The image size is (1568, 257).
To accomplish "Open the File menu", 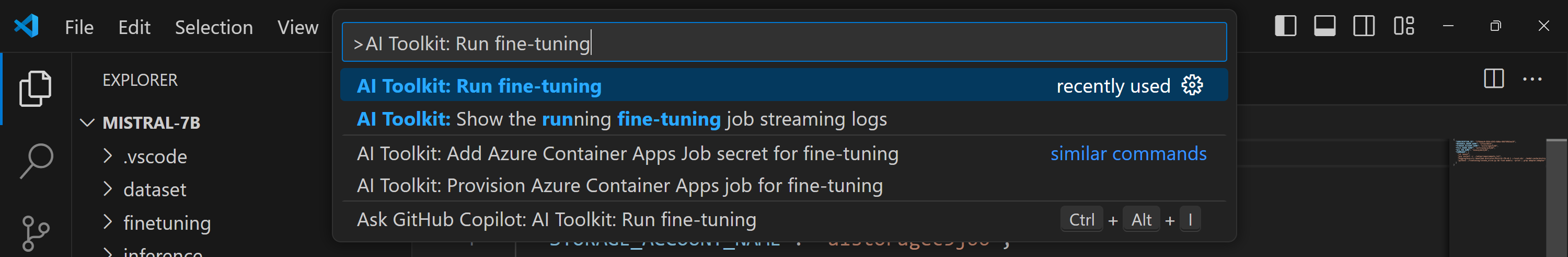I will pos(79,27).
